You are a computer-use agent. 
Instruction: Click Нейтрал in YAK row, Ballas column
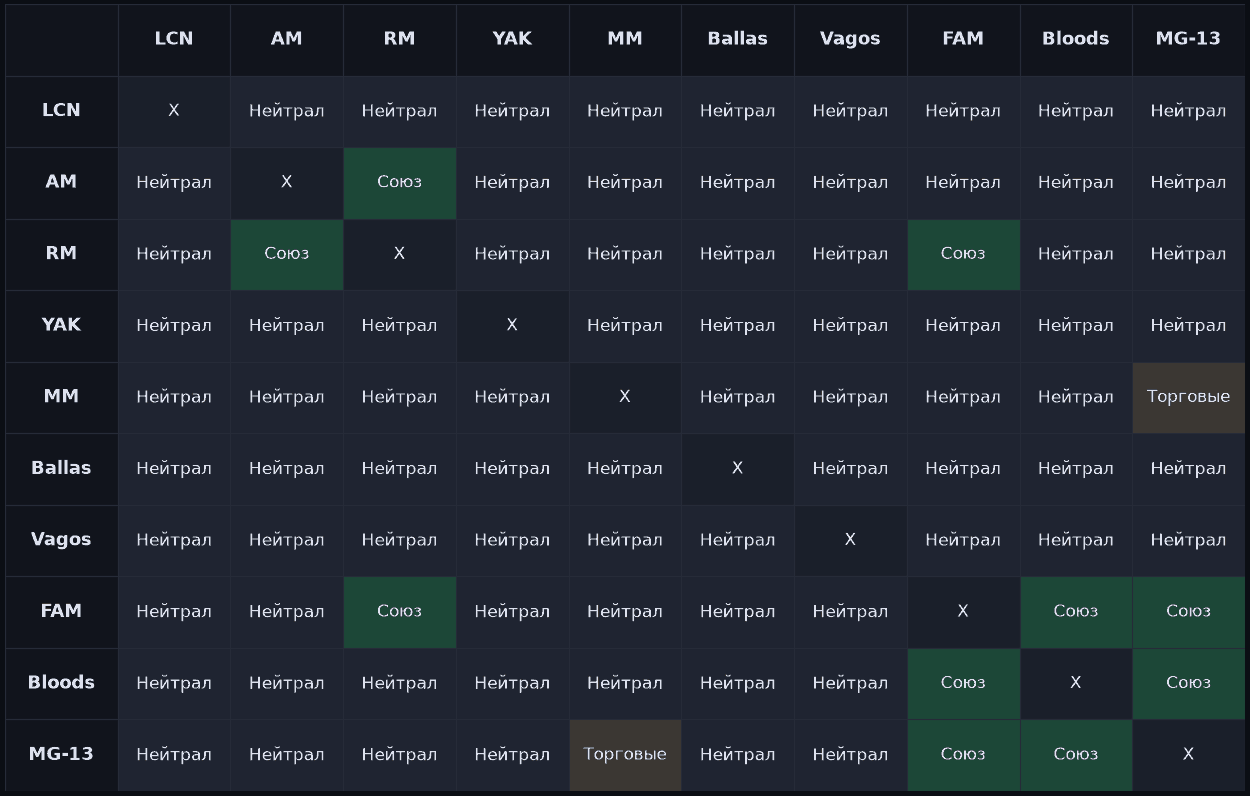(x=738, y=325)
